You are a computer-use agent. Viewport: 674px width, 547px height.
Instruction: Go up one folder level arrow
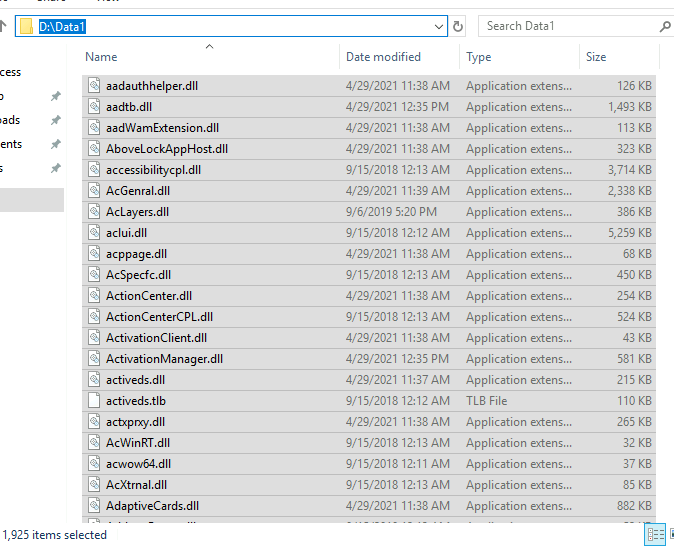pyautogui.click(x=3, y=26)
